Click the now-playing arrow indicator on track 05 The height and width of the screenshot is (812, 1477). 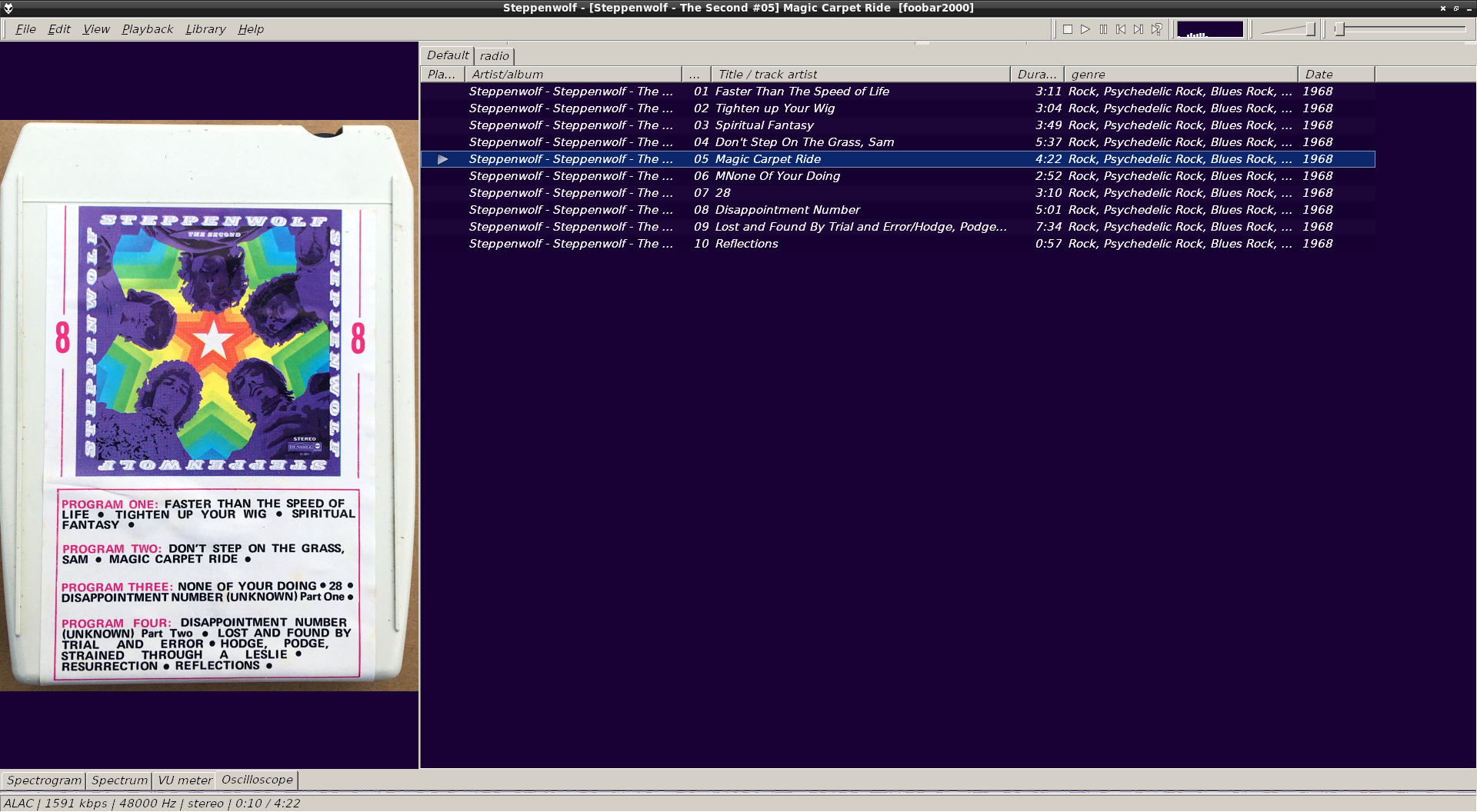click(442, 159)
